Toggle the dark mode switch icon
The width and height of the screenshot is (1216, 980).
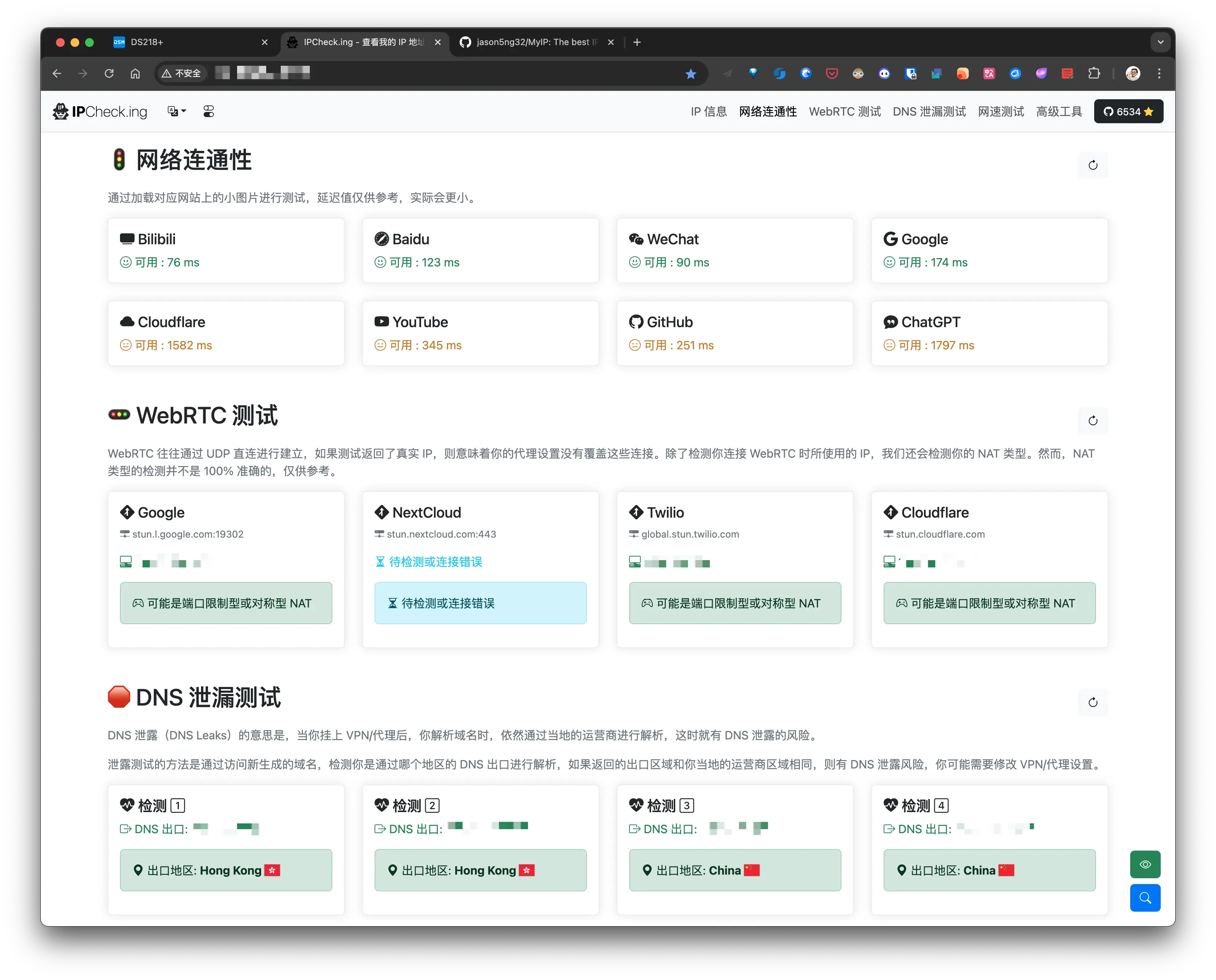point(208,112)
